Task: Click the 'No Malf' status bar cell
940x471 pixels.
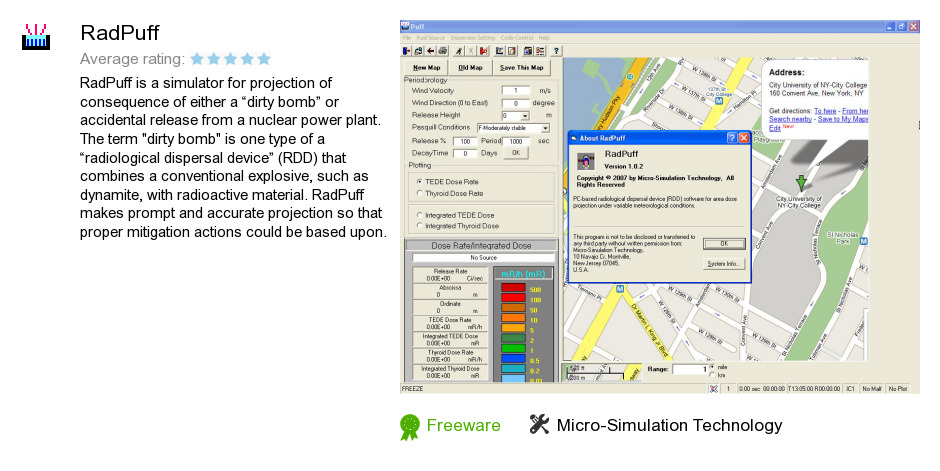Action: tap(872, 389)
